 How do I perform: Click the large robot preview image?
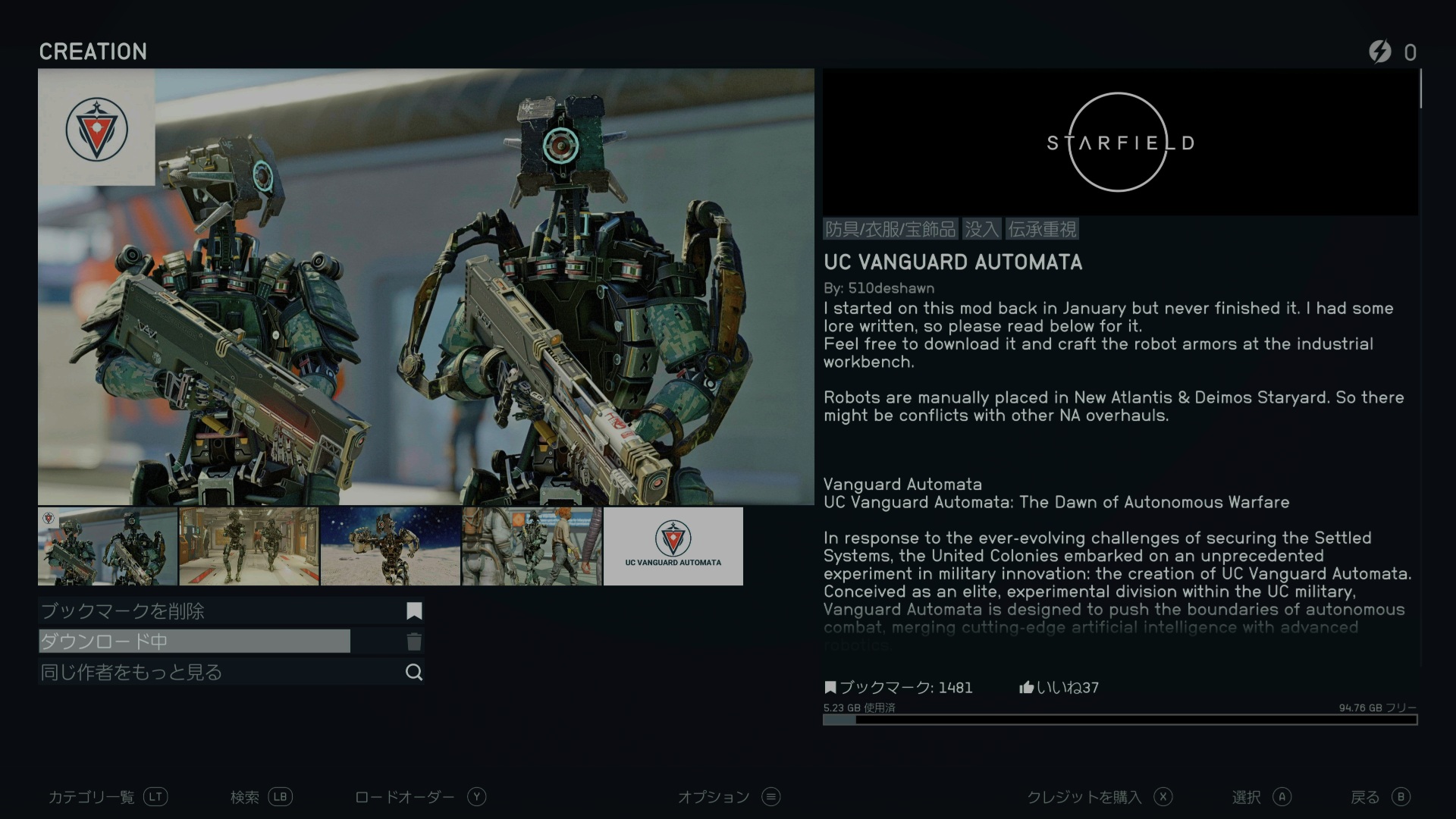[x=426, y=287]
